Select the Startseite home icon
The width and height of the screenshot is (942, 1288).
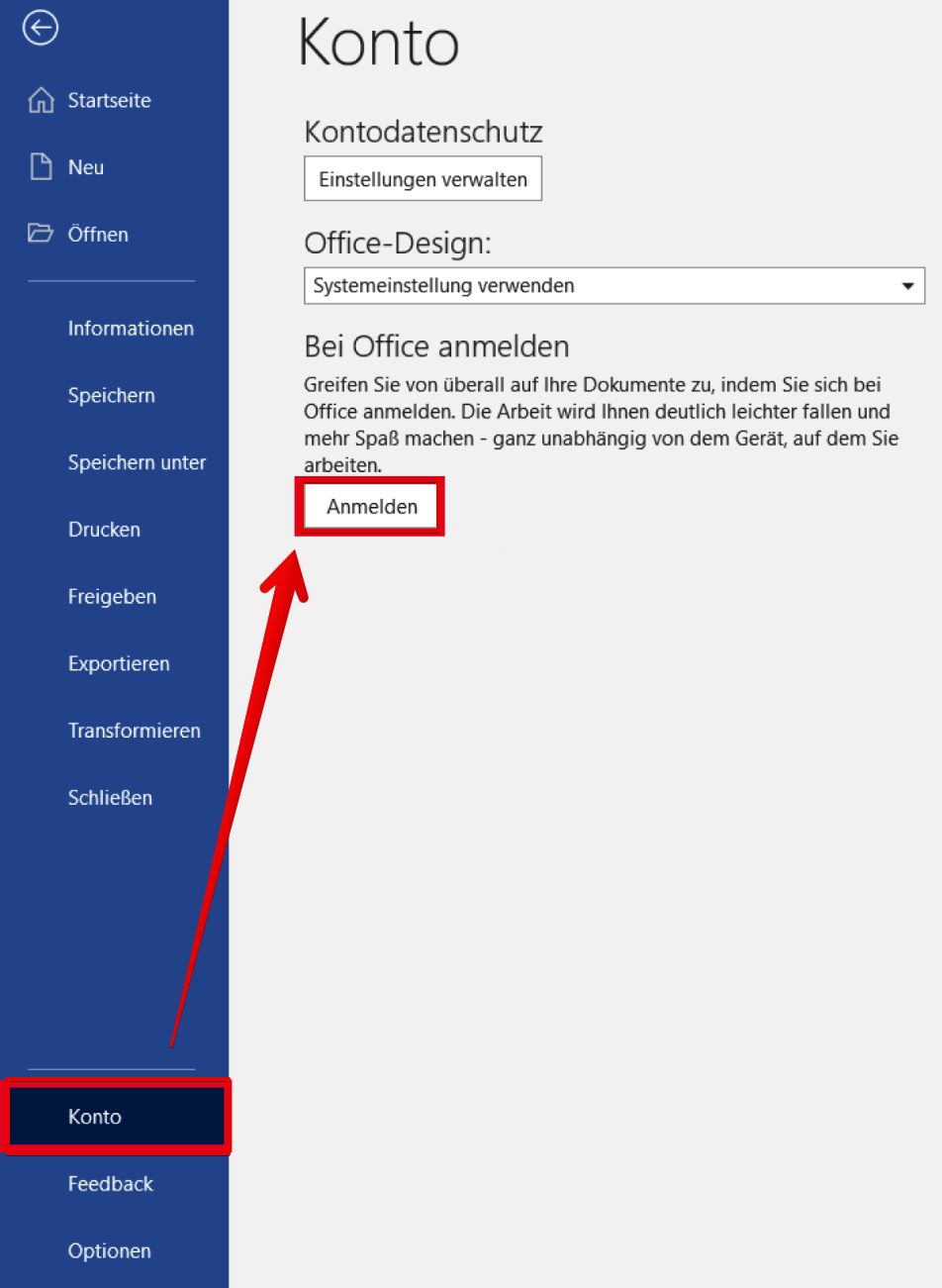(x=40, y=99)
